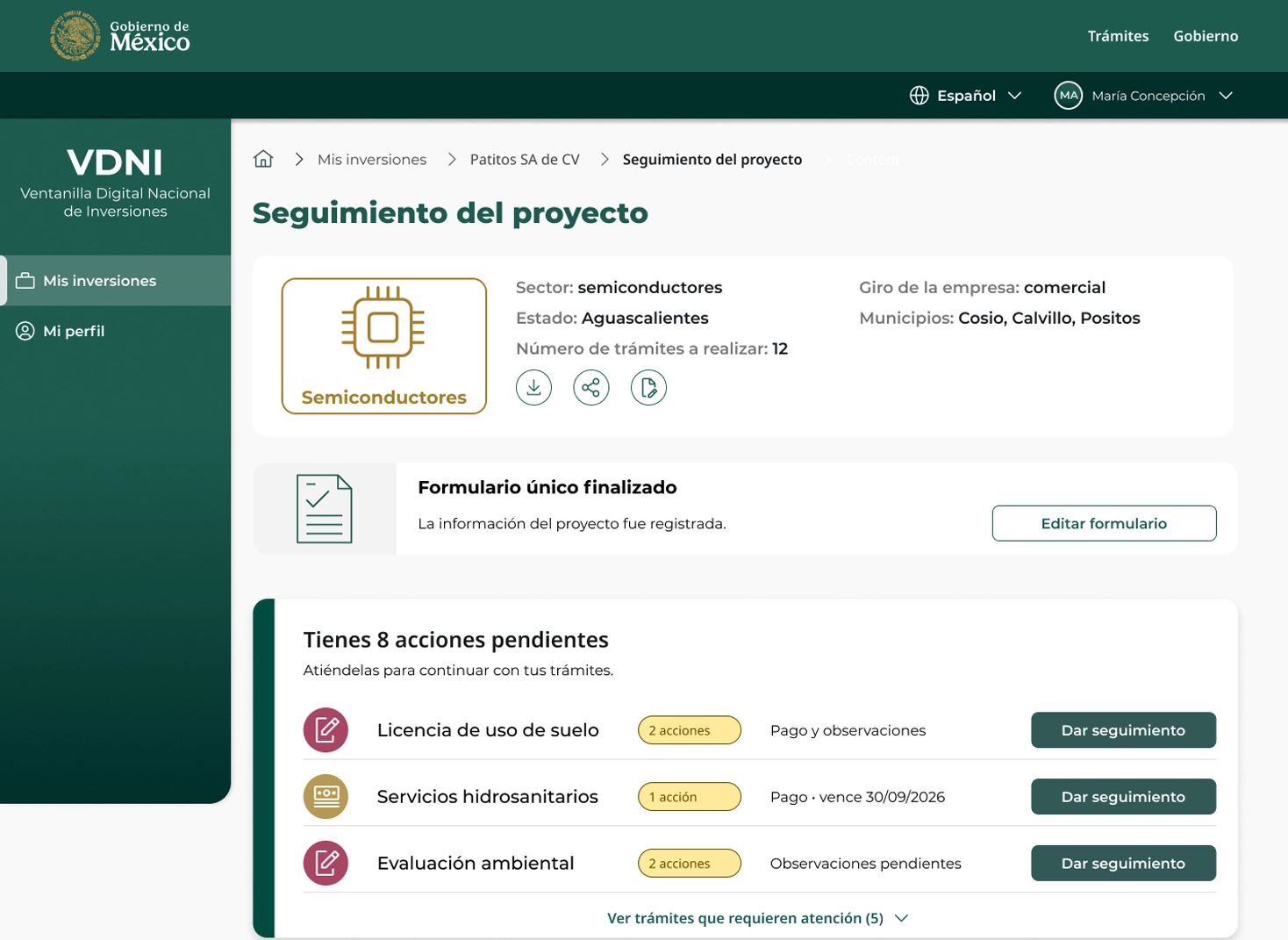Click the checked form document icon
This screenshot has width=1288, height=940.
[325, 509]
